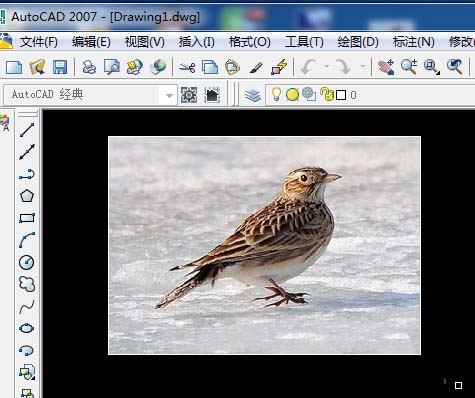Open the 格式(O) menu
The width and height of the screenshot is (475, 398).
(249, 42)
